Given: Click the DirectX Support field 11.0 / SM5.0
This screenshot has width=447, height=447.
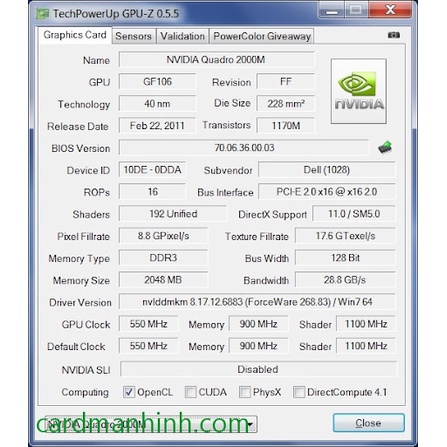Looking at the screenshot, I should pyautogui.click(x=354, y=214).
